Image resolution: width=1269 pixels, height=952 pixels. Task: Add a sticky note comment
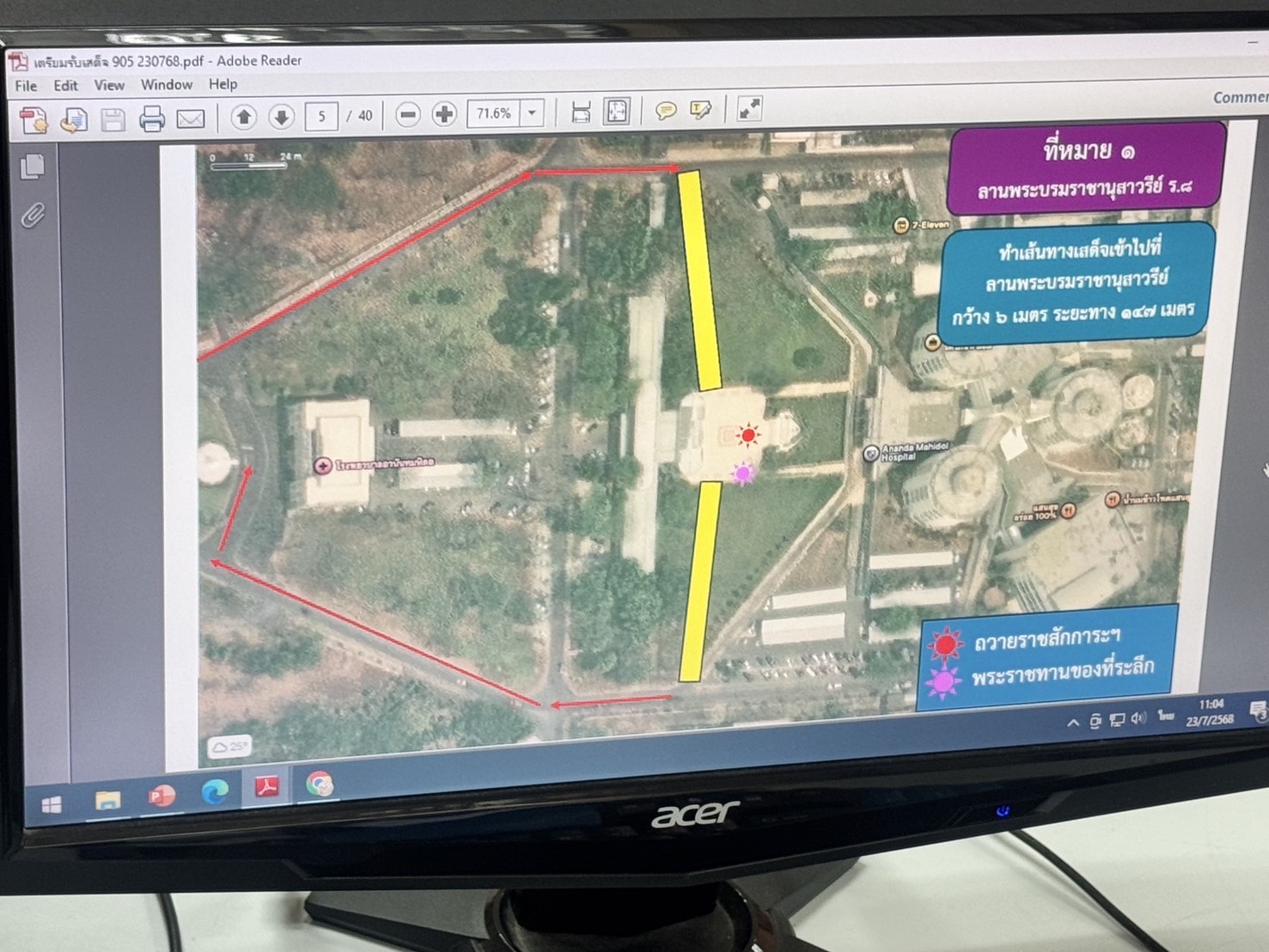pyautogui.click(x=665, y=111)
